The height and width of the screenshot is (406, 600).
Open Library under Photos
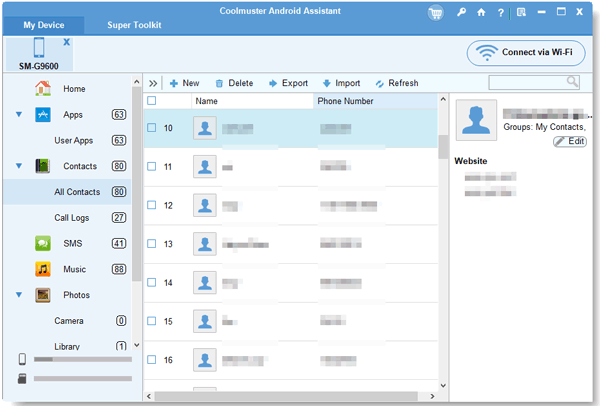coord(67,346)
